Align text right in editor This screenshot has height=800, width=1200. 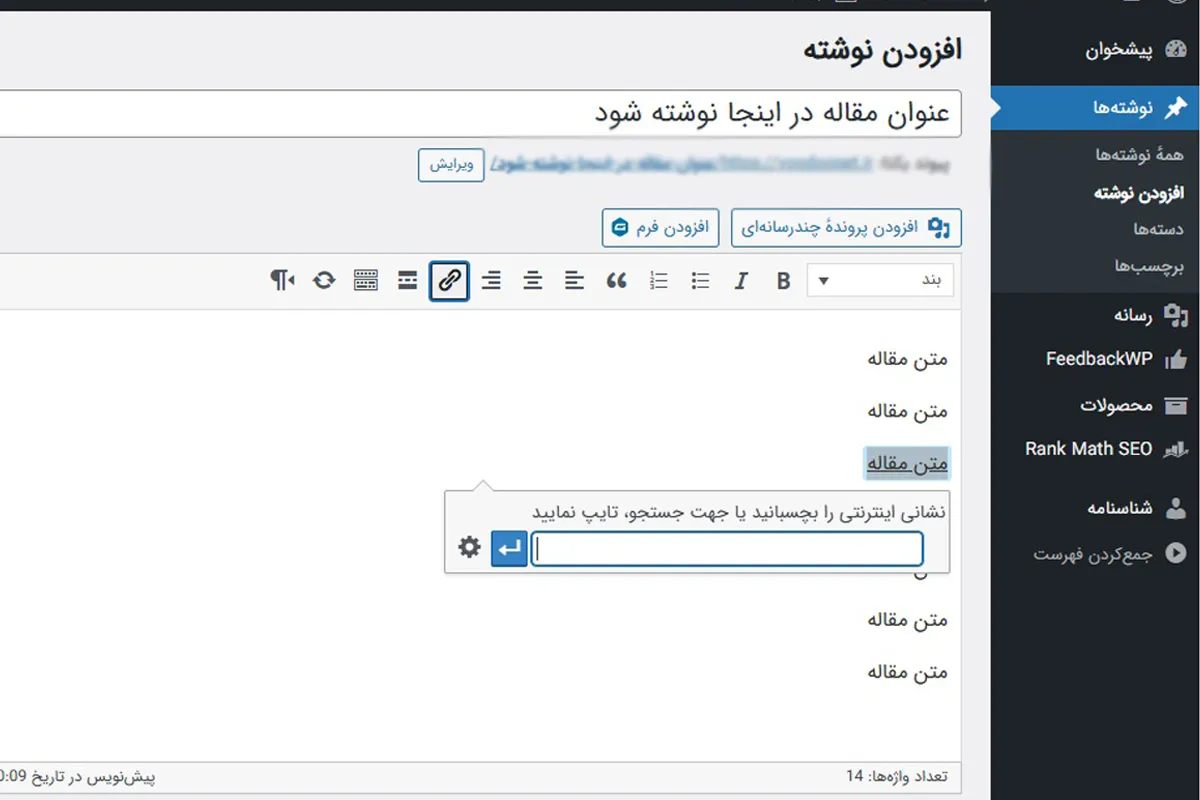(491, 281)
